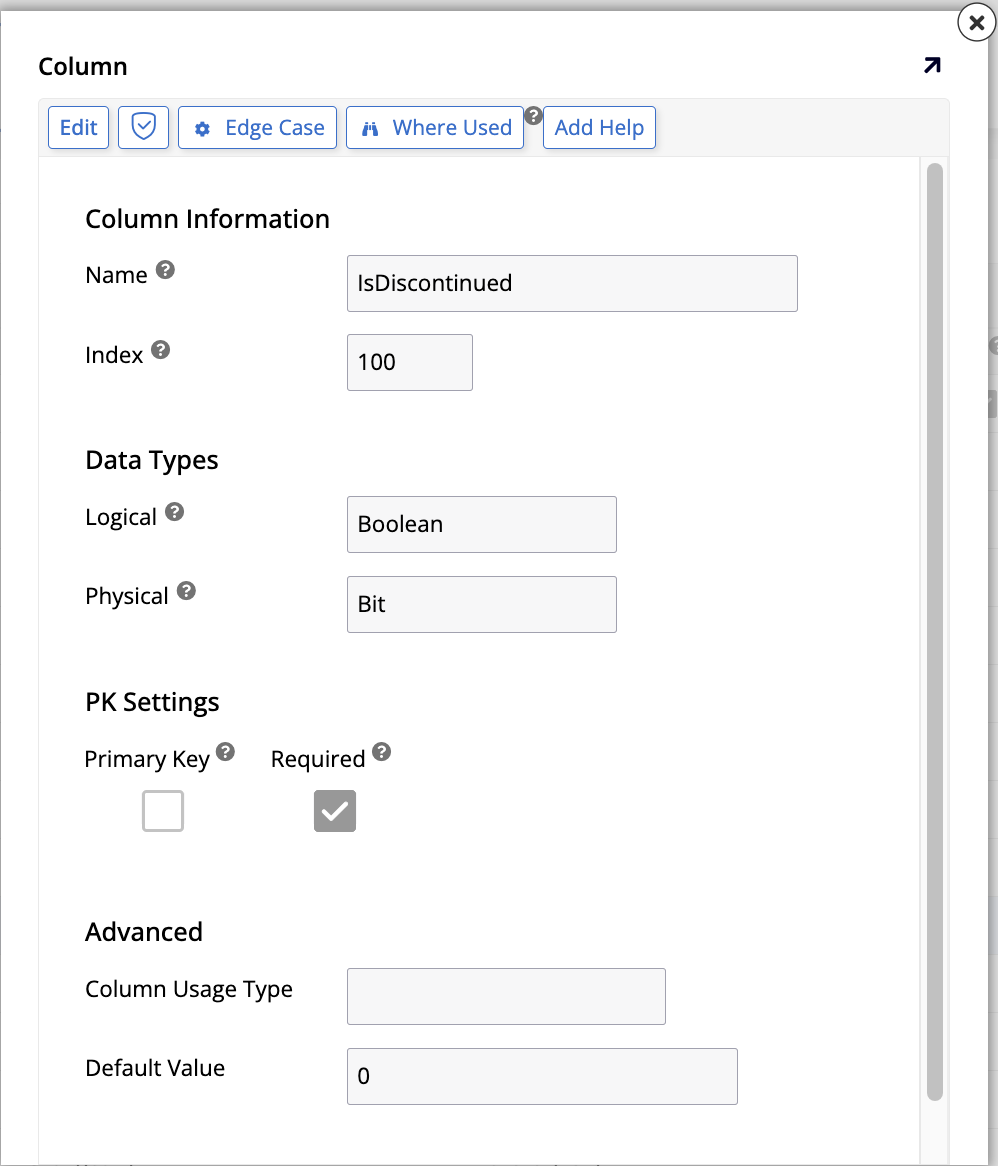
Task: Enable the Primary Key checkbox
Action: point(162,811)
